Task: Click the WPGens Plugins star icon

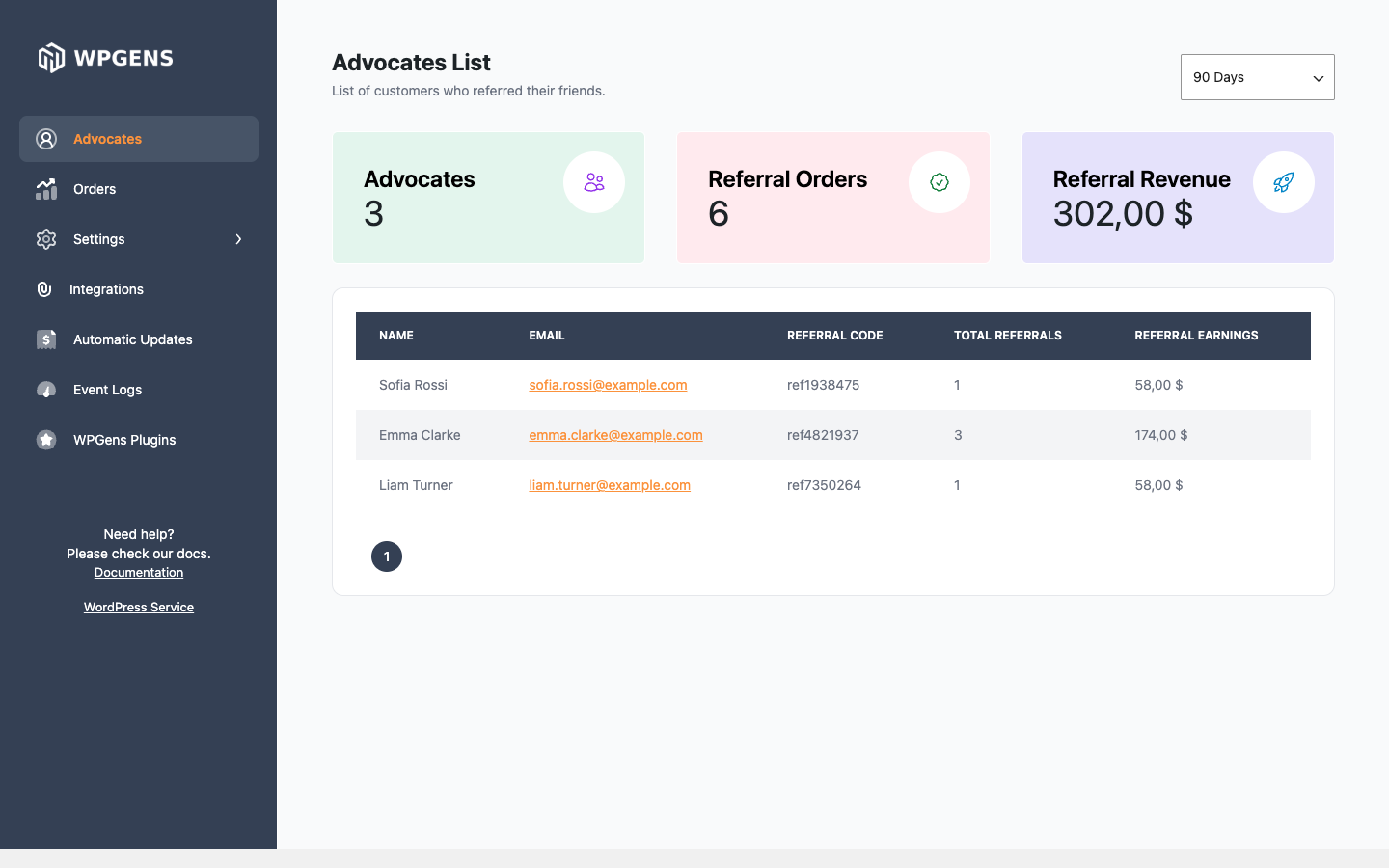Action: pos(46,440)
